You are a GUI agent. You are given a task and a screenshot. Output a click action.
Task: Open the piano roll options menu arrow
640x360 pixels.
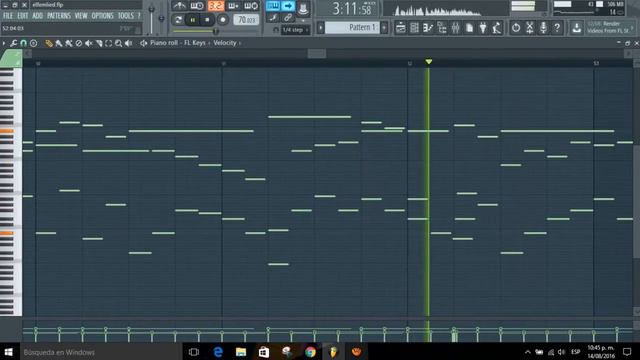tap(4, 43)
